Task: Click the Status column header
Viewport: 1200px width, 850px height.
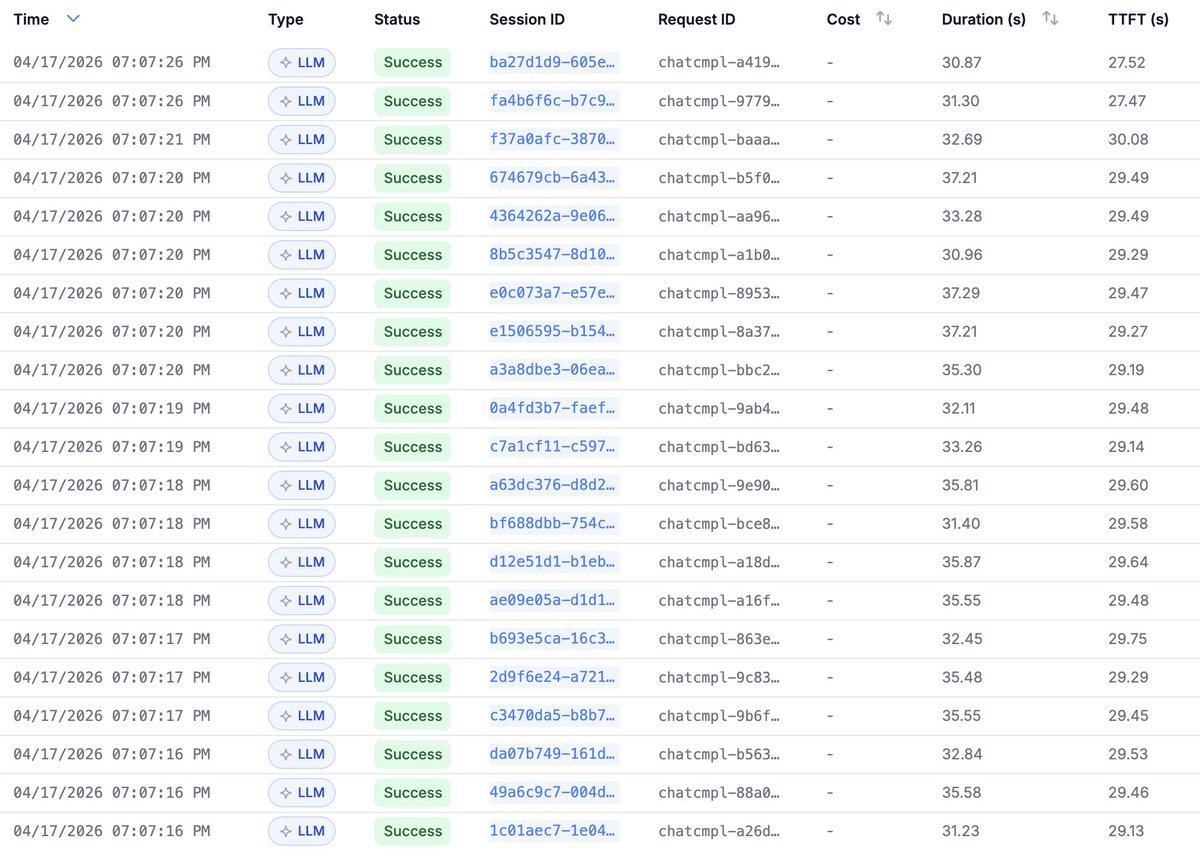Action: click(x=397, y=19)
